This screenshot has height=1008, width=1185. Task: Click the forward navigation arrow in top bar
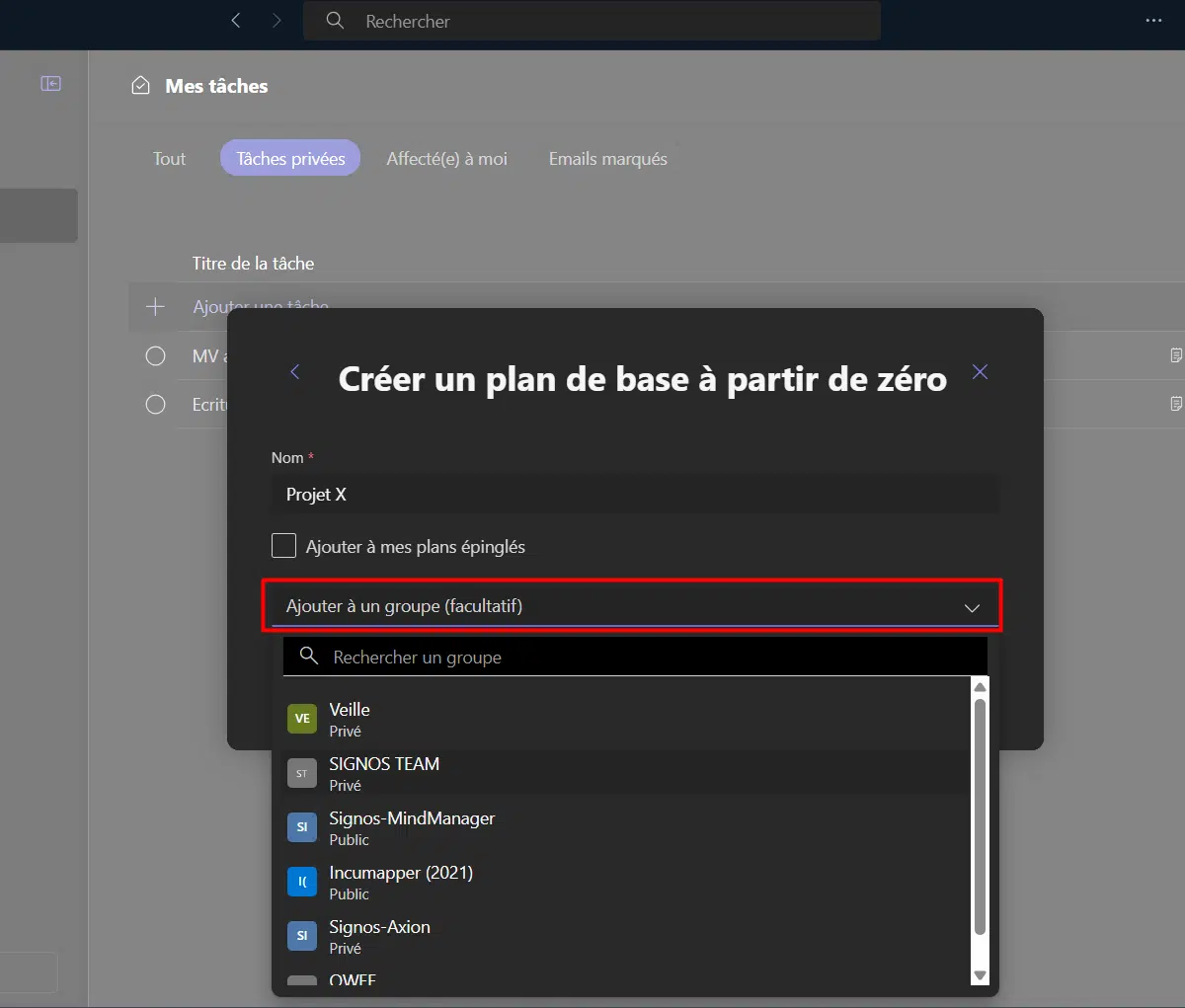pos(276,21)
